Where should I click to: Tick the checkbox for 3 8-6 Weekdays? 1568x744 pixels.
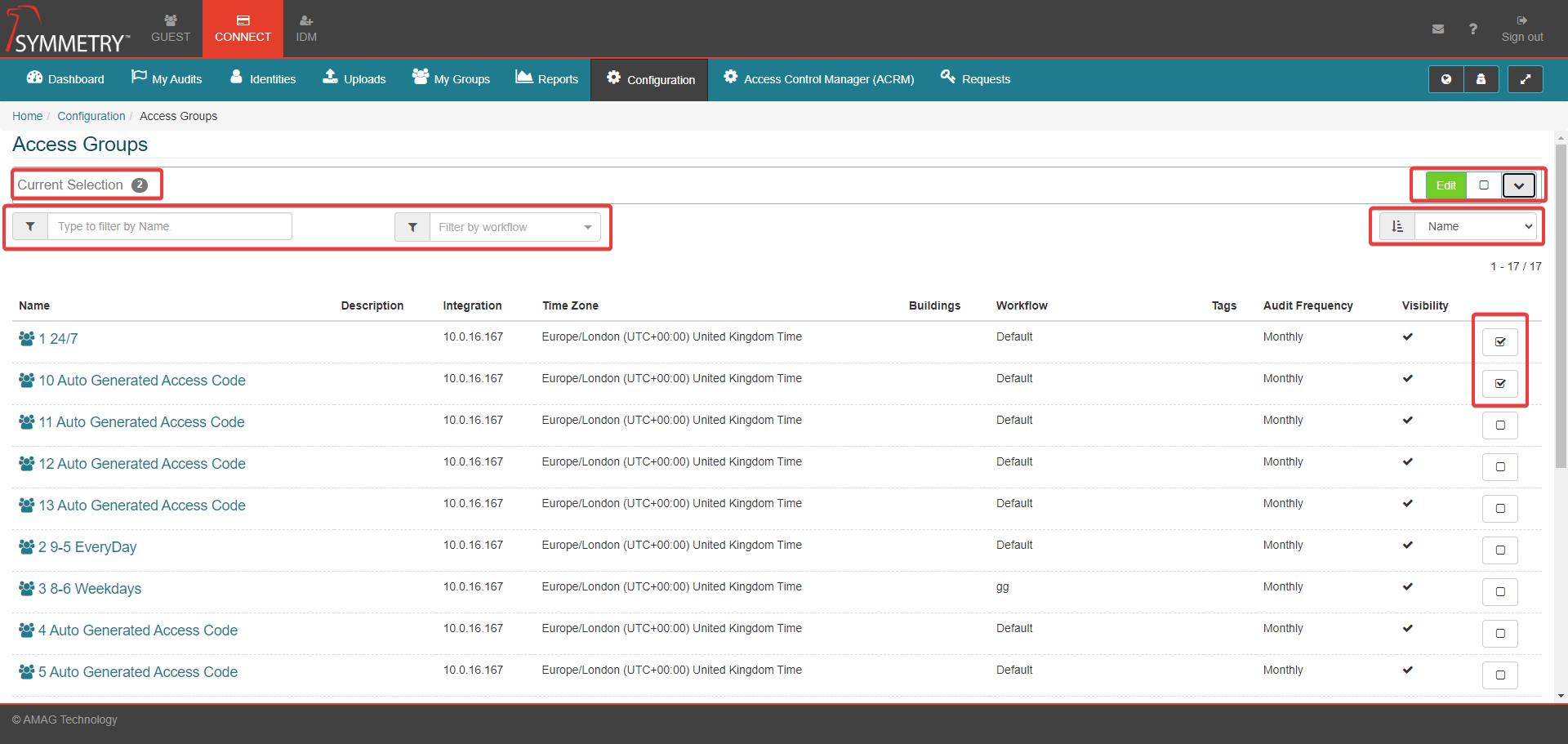[1500, 591]
